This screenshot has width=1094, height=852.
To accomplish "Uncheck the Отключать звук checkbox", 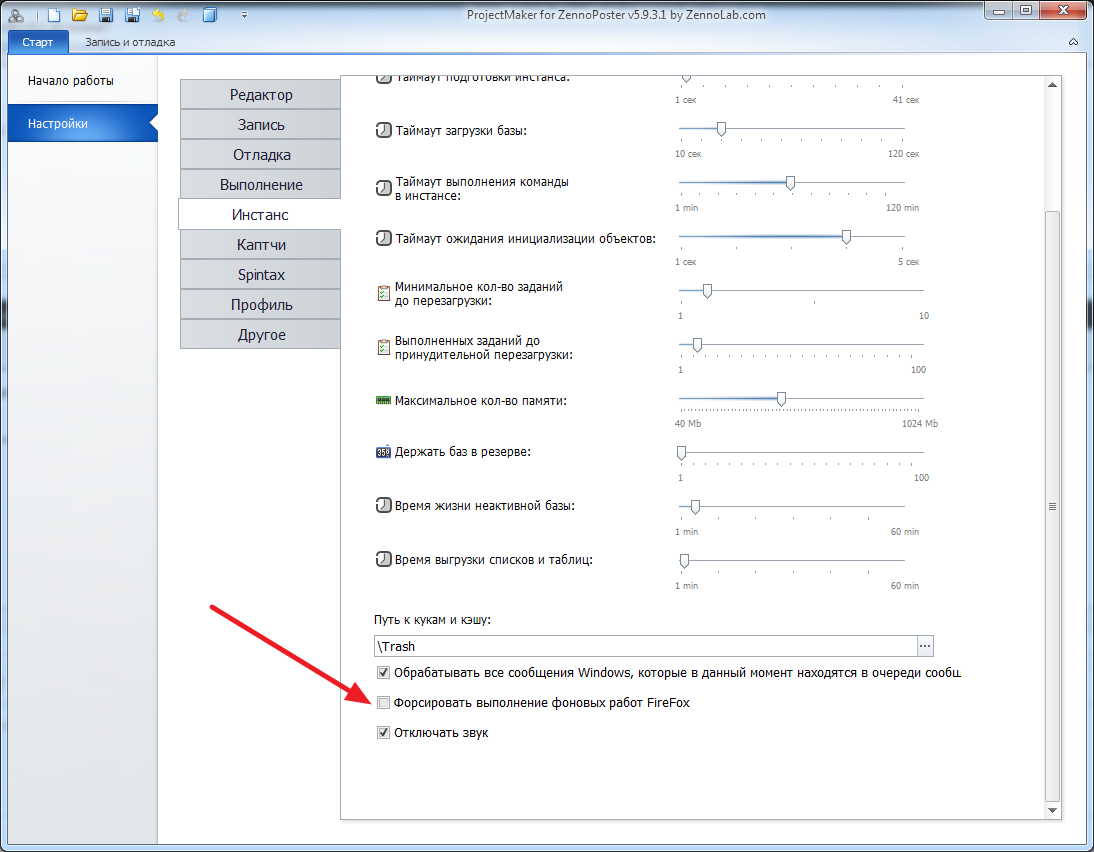I will (x=383, y=733).
